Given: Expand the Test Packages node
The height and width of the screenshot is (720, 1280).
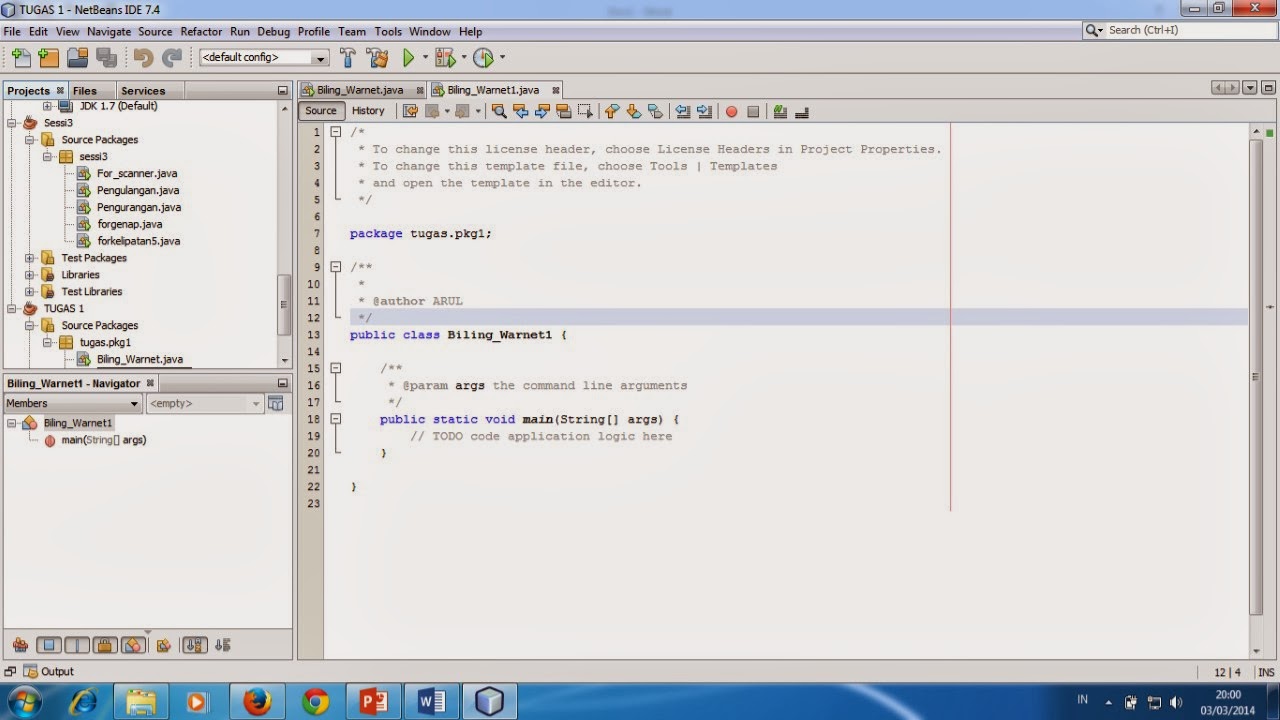Looking at the screenshot, I should [x=31, y=257].
